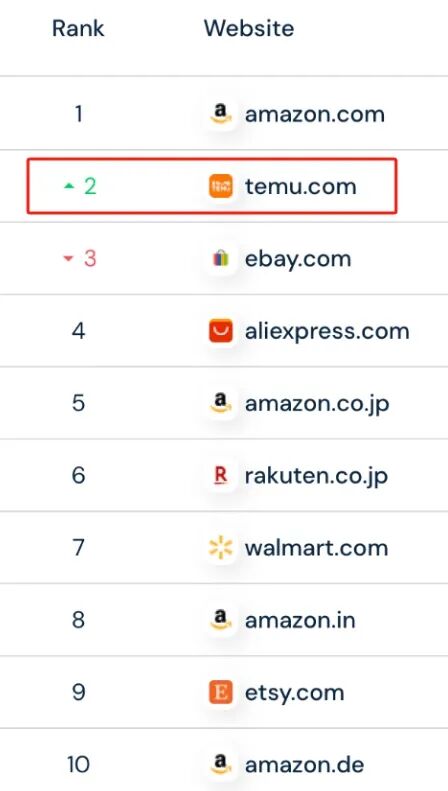Click the Amazon logo beside amazon.co.jp
Image resolution: width=448 pixels, height=791 pixels.
click(x=221, y=404)
